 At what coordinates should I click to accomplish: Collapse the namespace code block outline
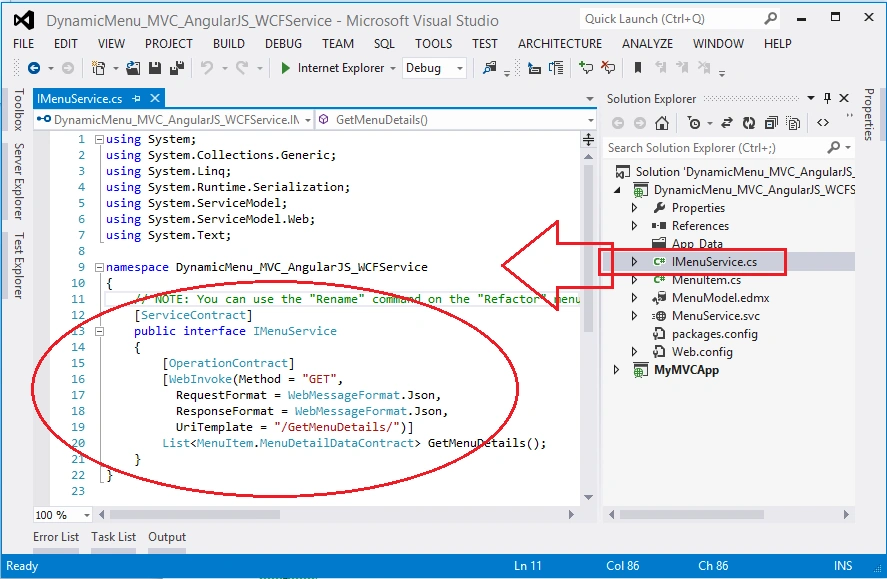[x=99, y=267]
